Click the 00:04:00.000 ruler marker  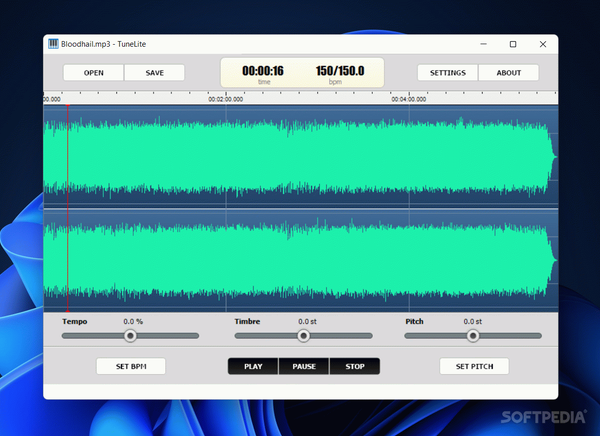408,99
